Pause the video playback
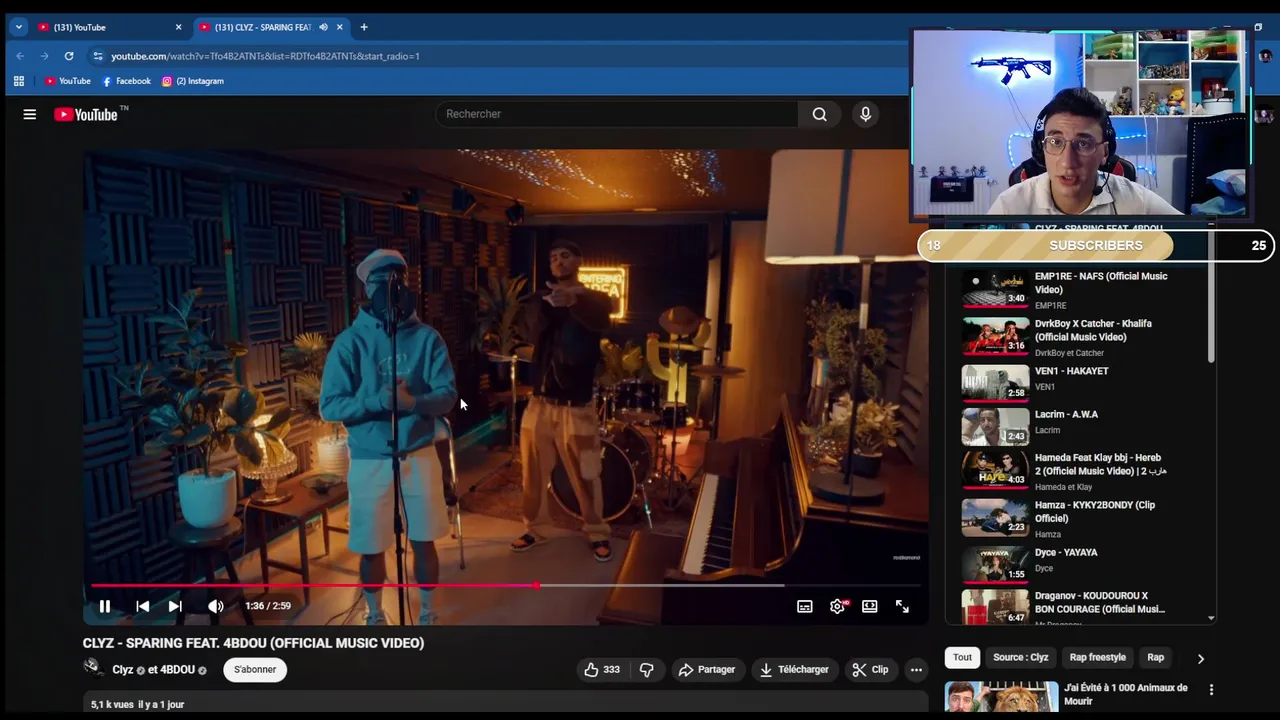1280x720 pixels. (x=104, y=606)
